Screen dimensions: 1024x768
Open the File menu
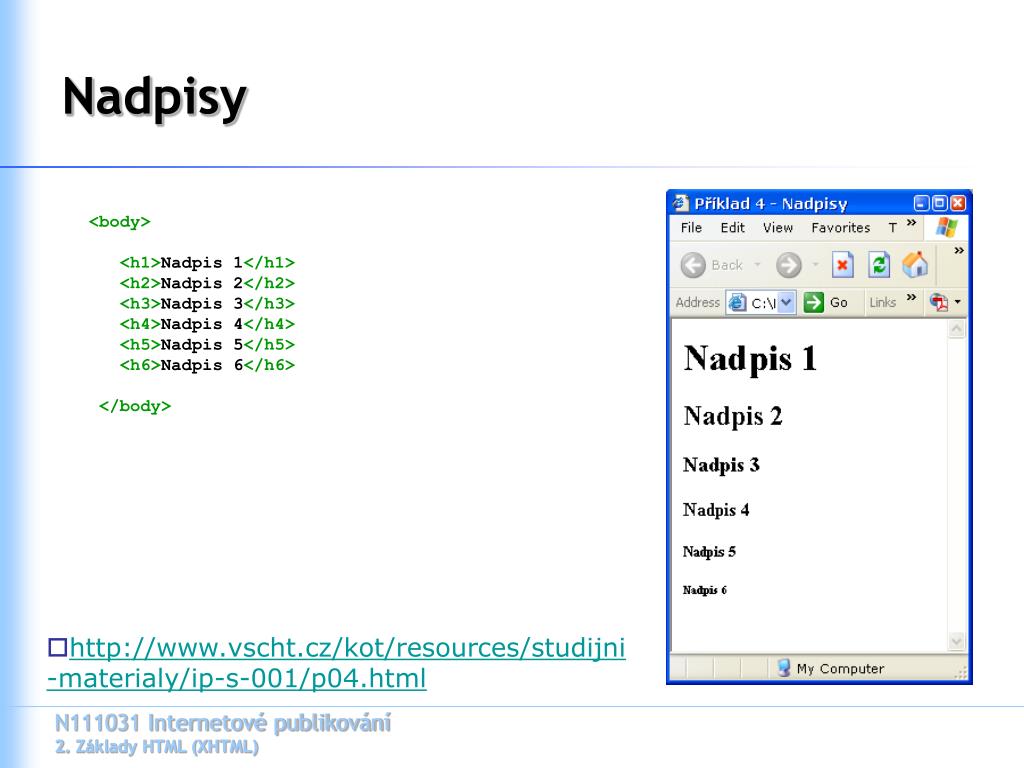pos(691,227)
